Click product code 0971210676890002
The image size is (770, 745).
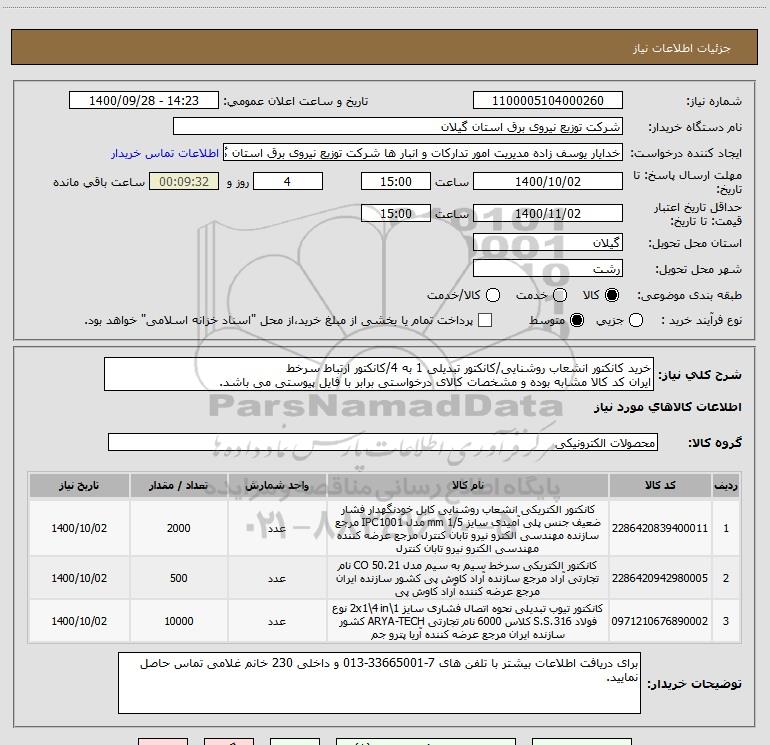point(660,621)
